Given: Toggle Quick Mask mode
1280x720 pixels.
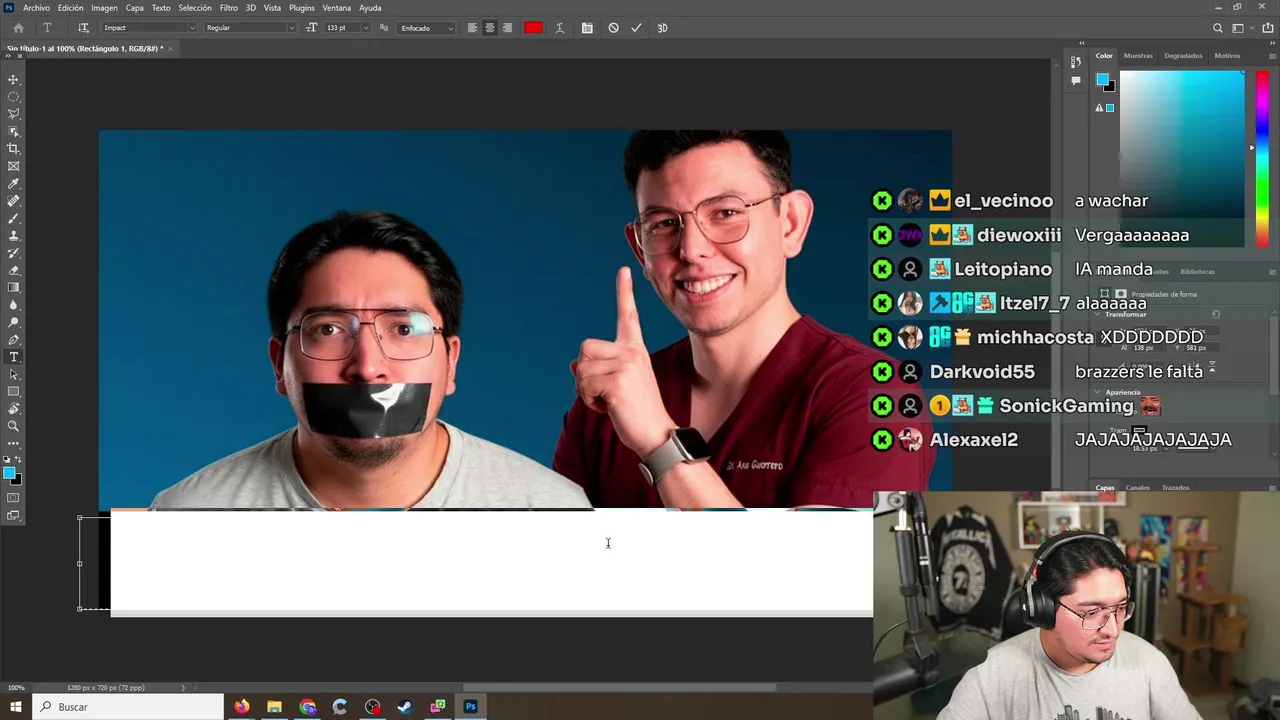Looking at the screenshot, I should tap(14, 498).
